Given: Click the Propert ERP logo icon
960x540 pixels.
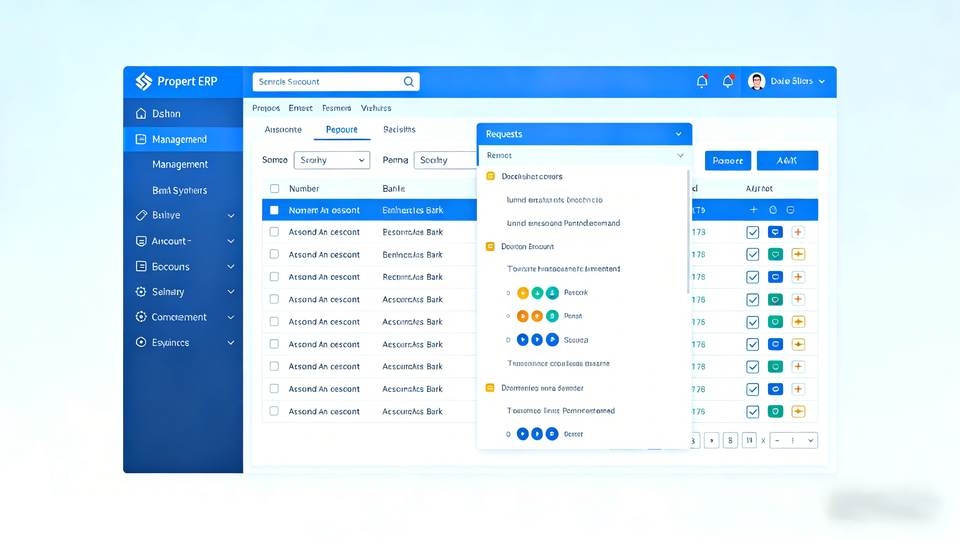Looking at the screenshot, I should pos(143,81).
